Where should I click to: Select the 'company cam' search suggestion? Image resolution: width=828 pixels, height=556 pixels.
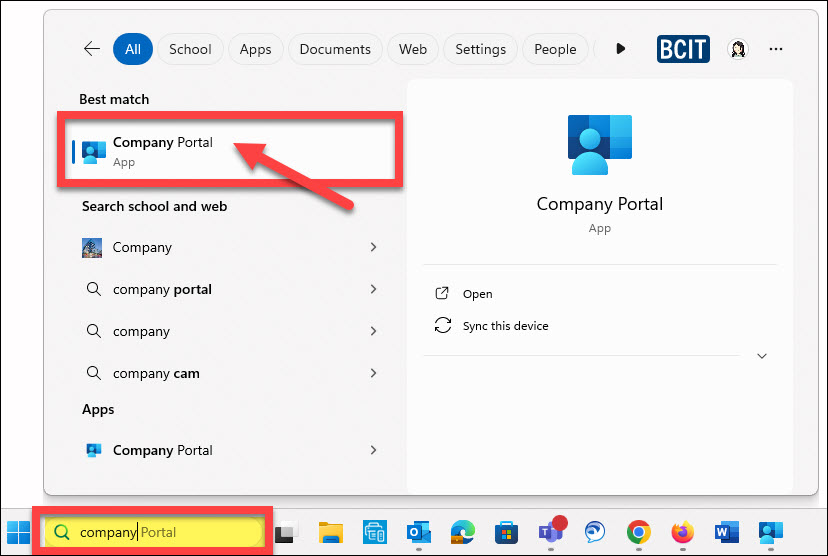[230, 373]
